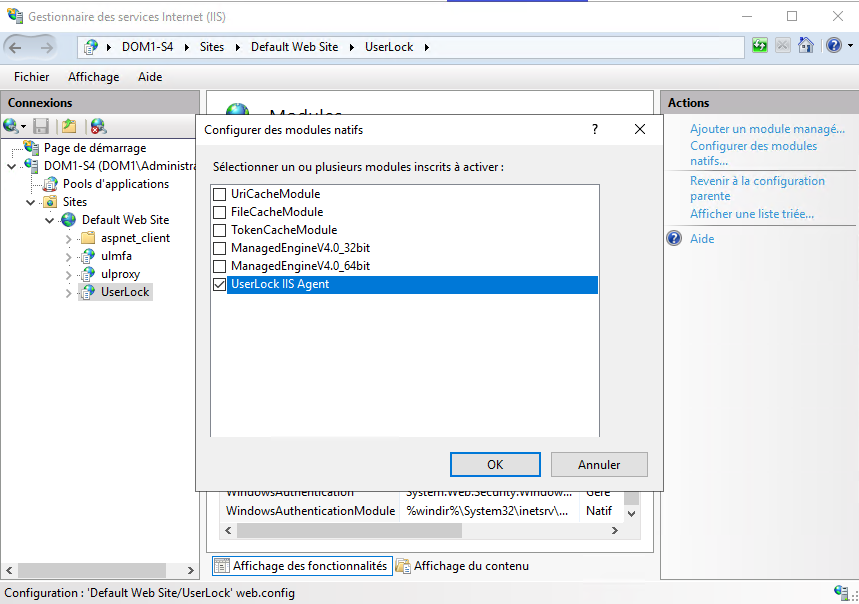The width and height of the screenshot is (859, 604).
Task: Click the back navigation arrow
Action: point(15,48)
